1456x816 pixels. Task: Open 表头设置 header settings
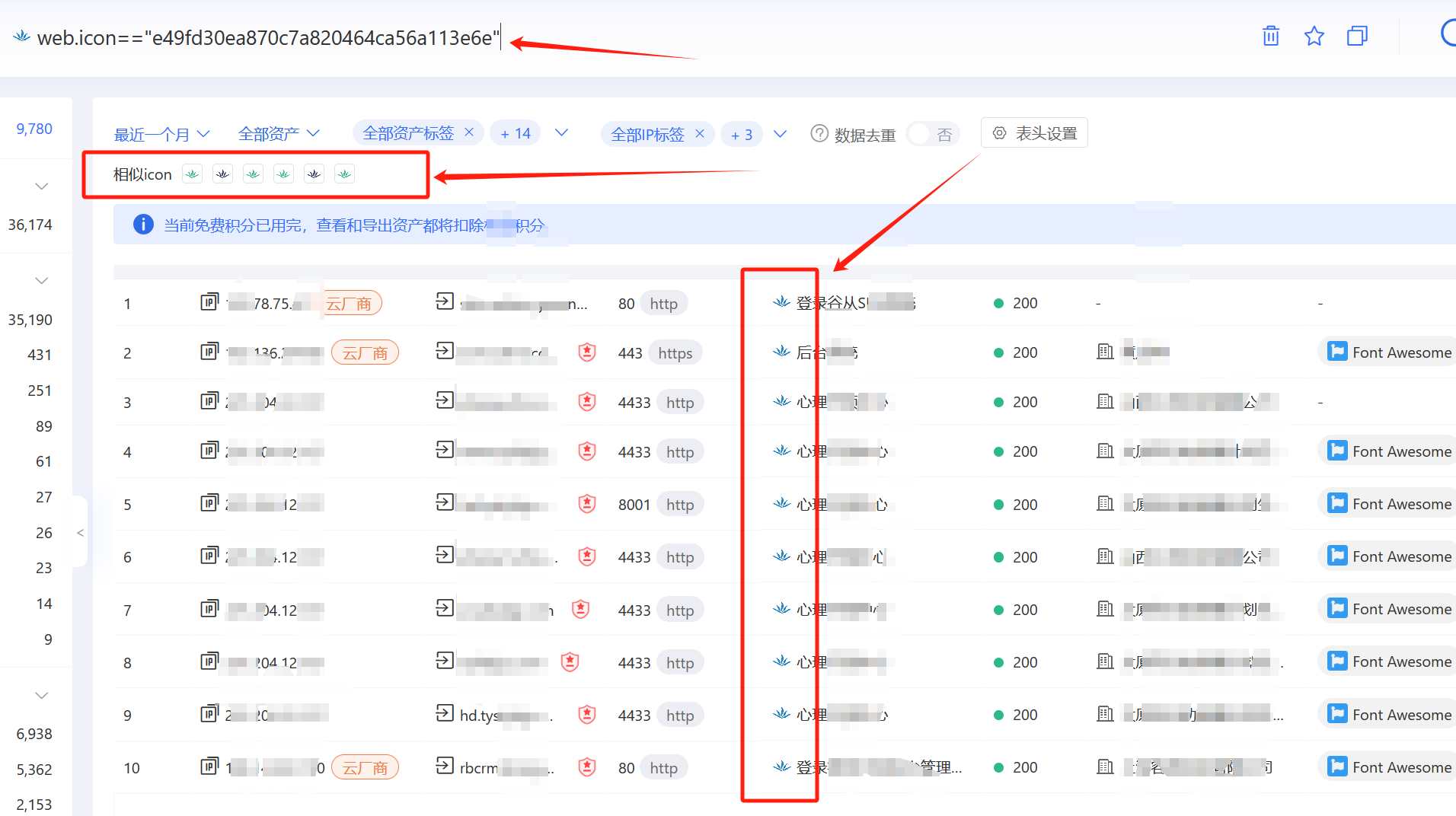1034,133
